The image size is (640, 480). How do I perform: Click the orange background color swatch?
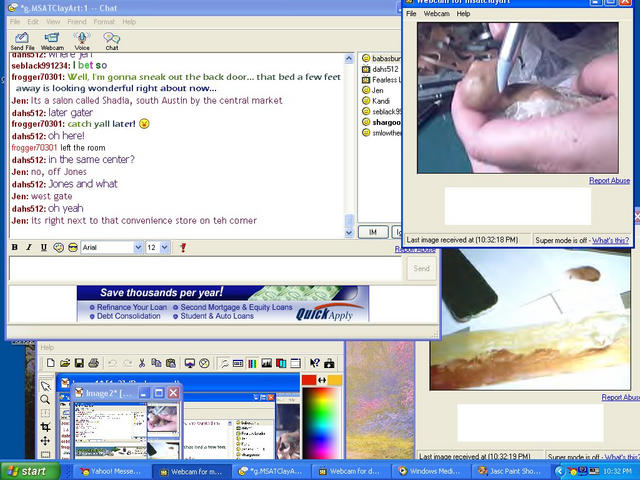coord(335,380)
